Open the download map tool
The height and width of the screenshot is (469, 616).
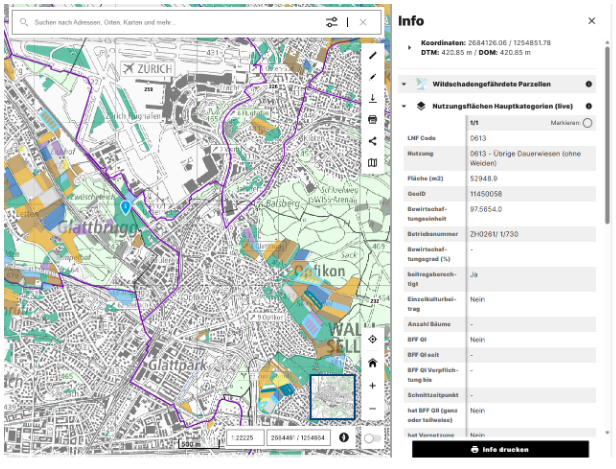pyautogui.click(x=372, y=98)
